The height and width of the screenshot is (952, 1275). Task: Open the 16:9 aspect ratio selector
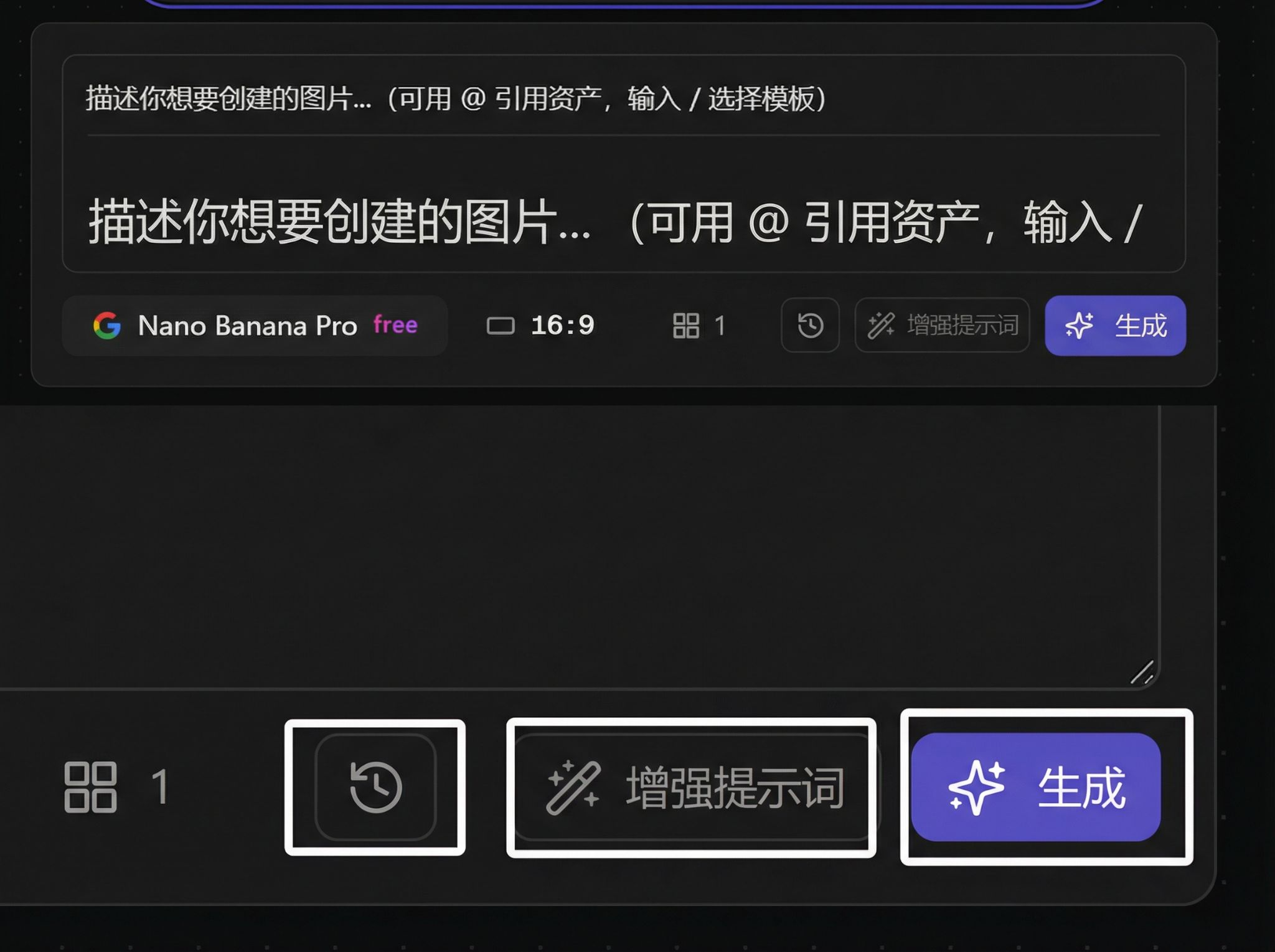(x=542, y=325)
